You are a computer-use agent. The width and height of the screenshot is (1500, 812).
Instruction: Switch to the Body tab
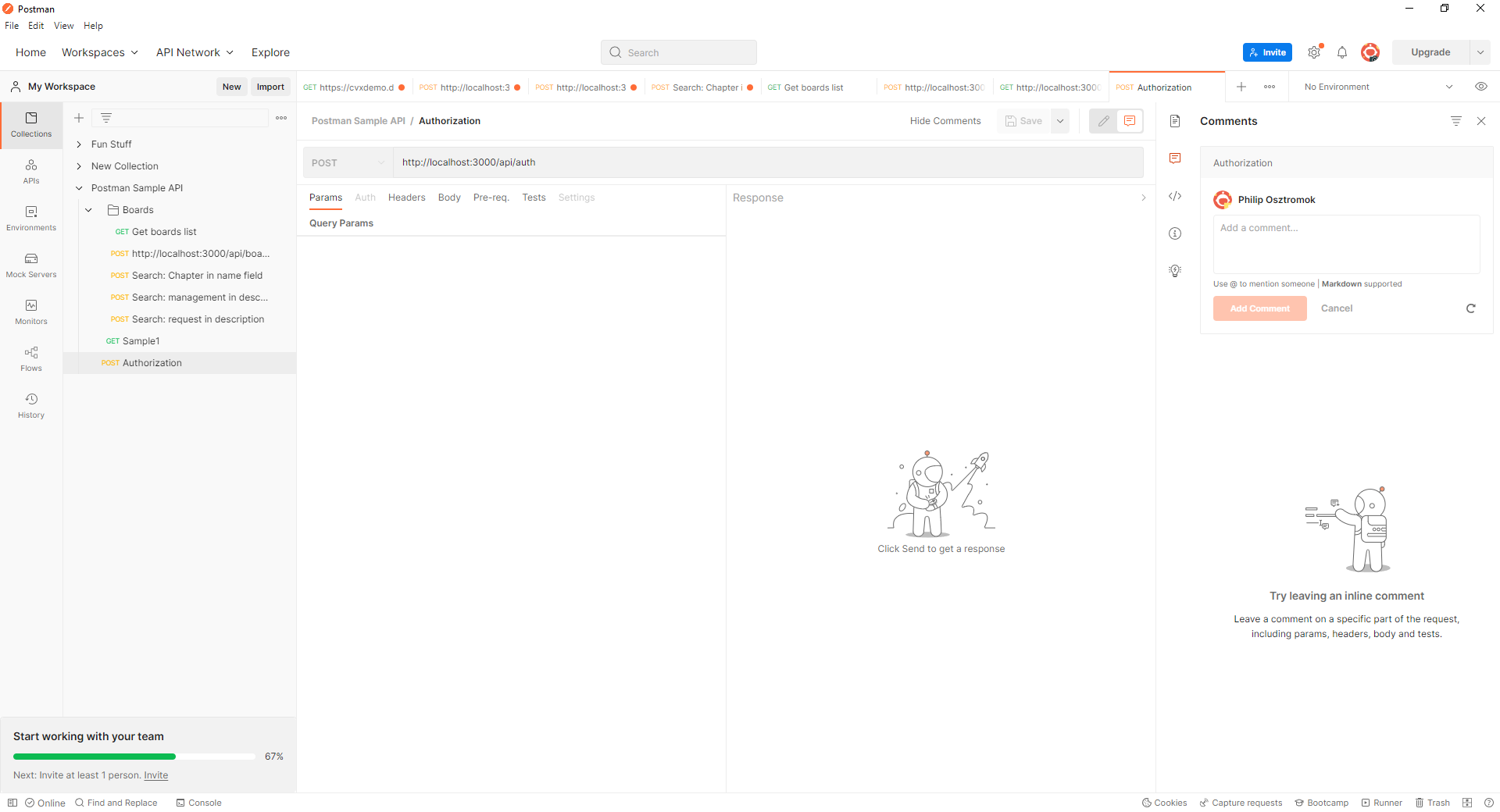[x=449, y=198]
